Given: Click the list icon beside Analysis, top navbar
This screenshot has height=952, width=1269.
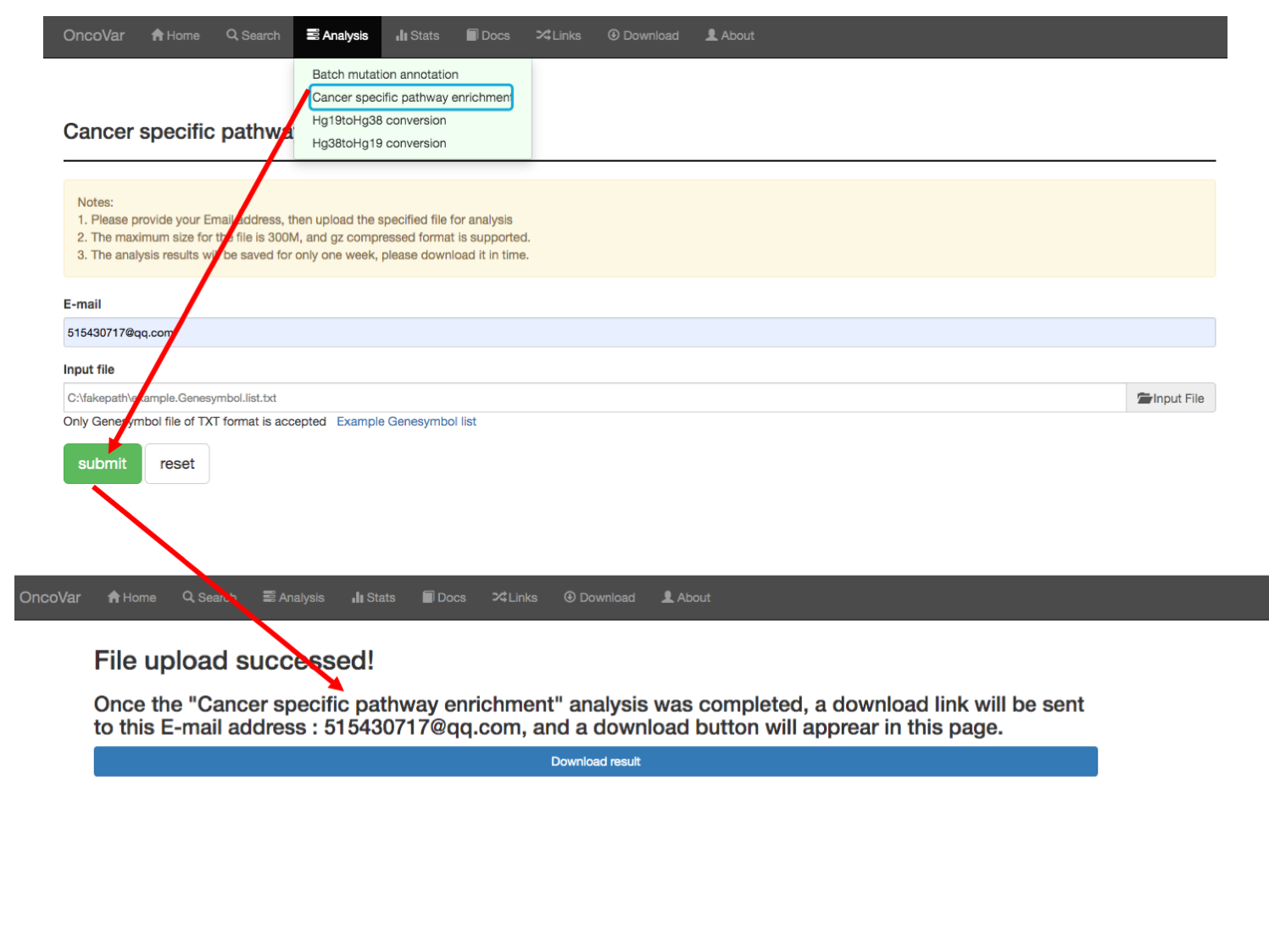Looking at the screenshot, I should [313, 35].
